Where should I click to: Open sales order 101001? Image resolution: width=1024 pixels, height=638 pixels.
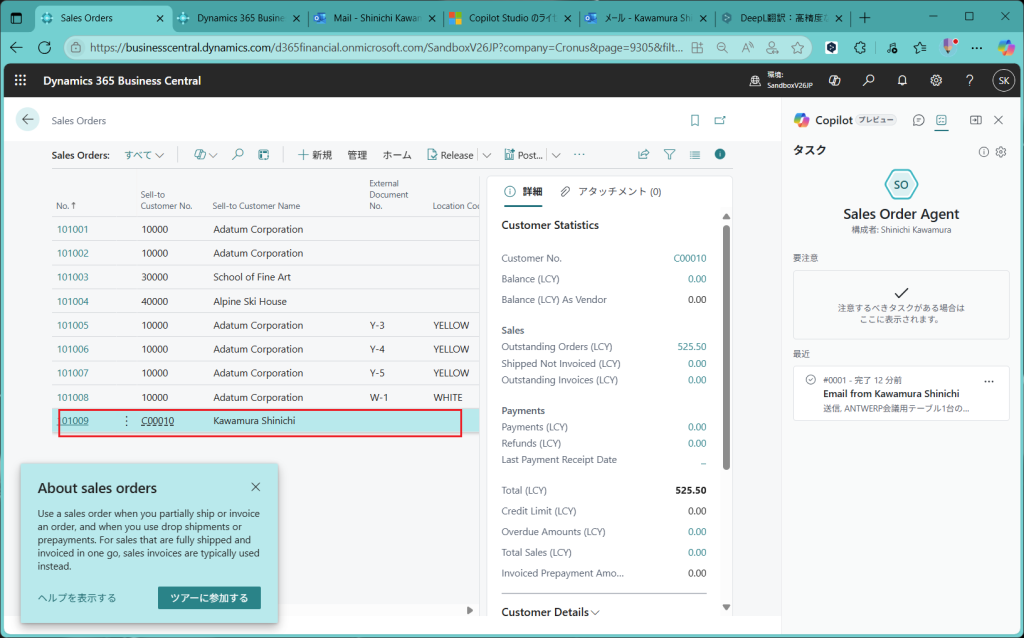[x=72, y=229]
